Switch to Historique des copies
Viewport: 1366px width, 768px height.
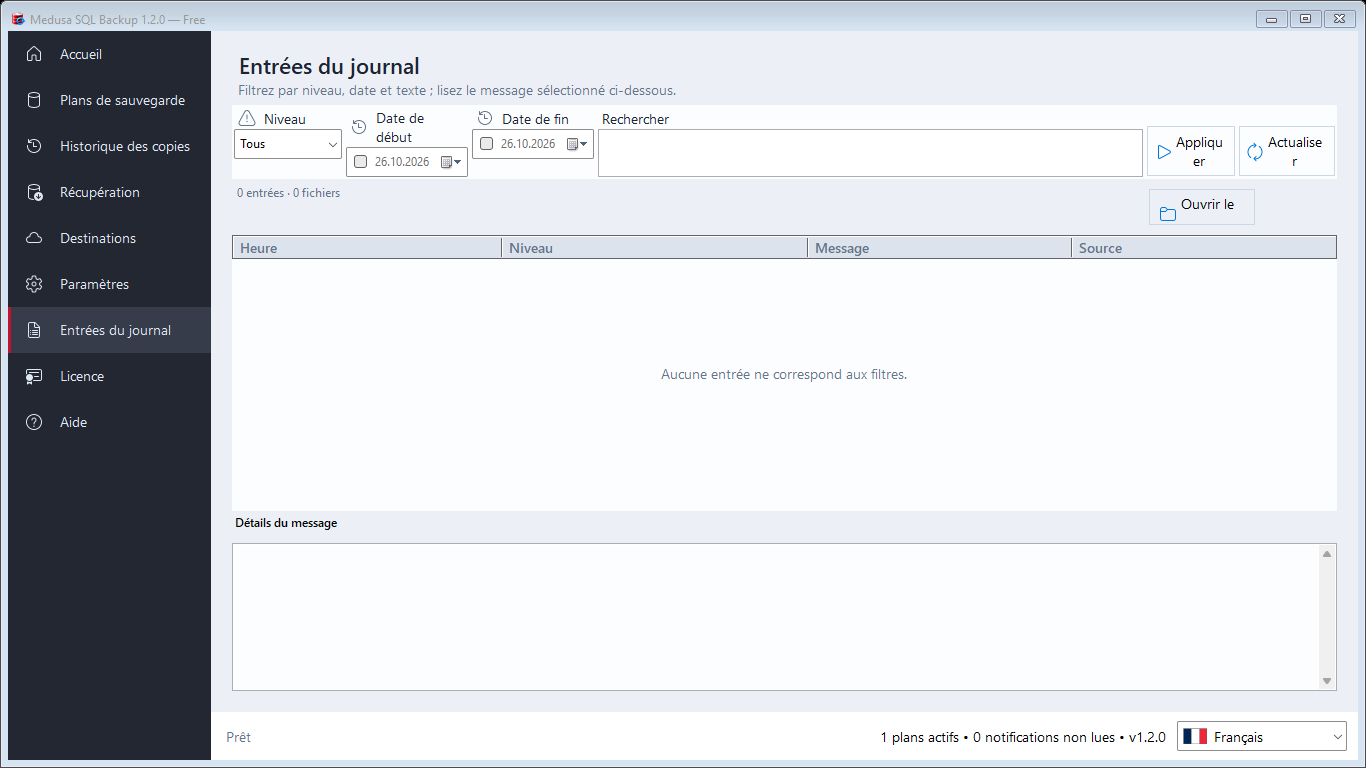tap(110, 146)
